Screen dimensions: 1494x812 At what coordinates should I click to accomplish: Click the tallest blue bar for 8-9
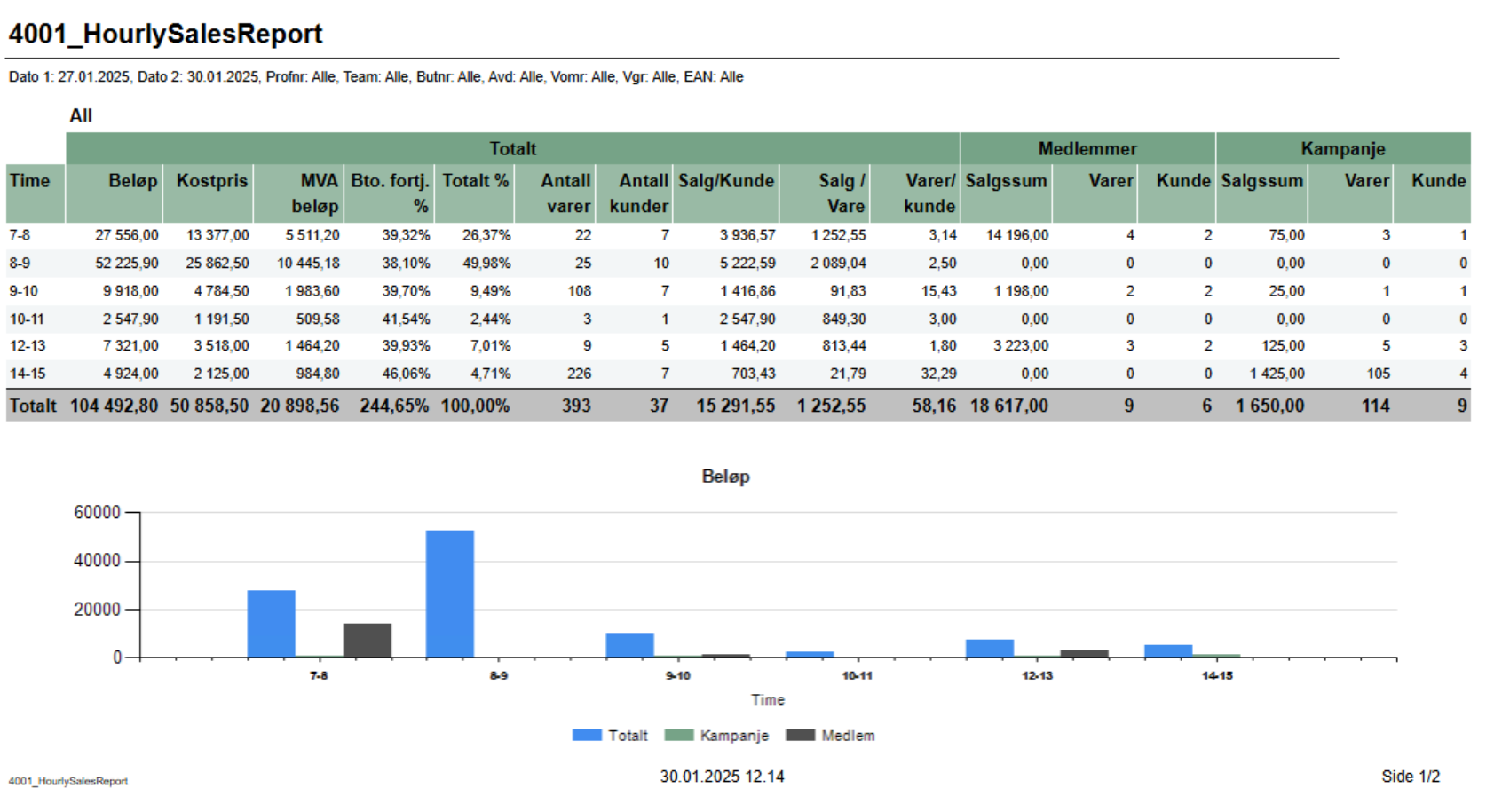[449, 593]
